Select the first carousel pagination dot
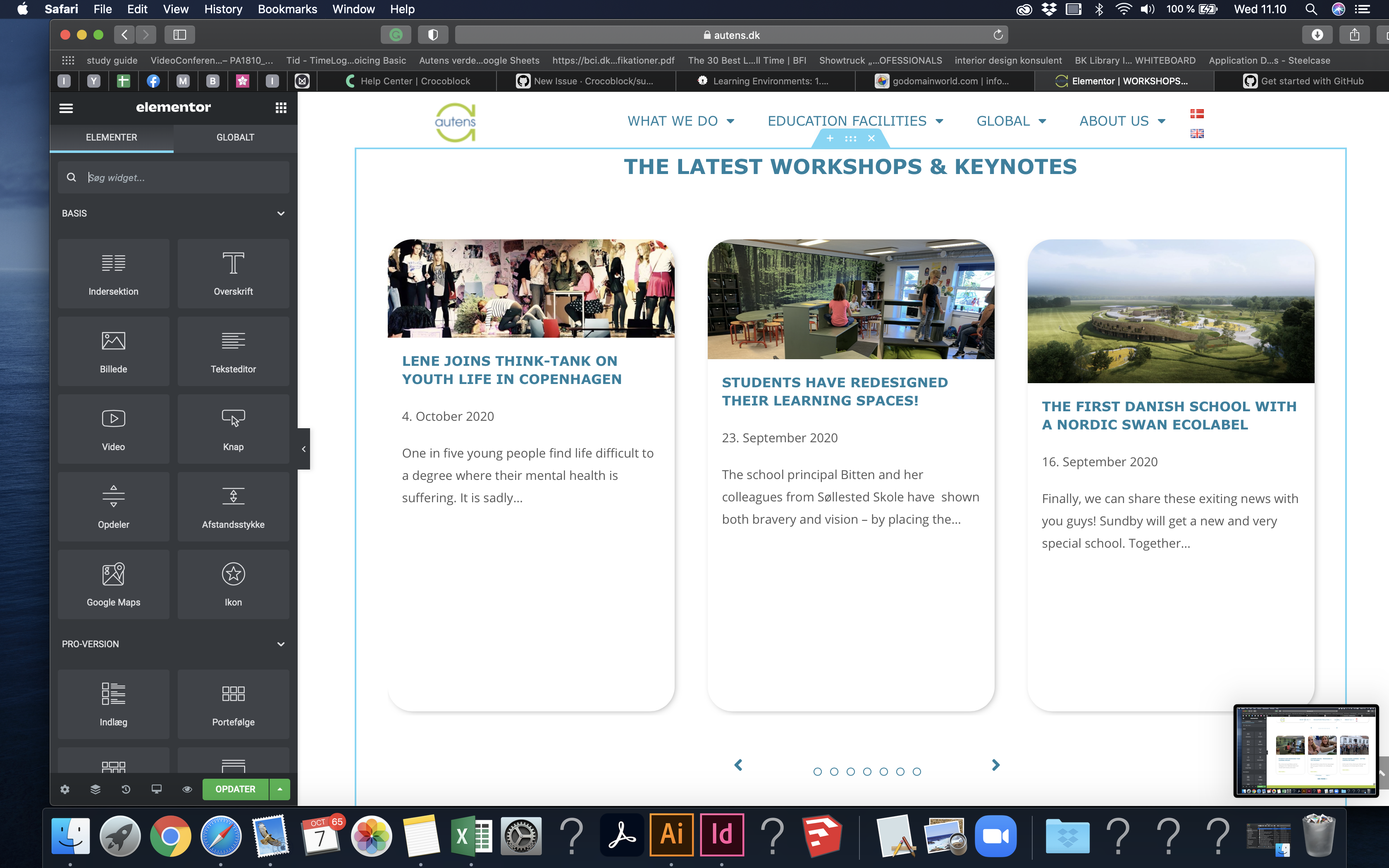1389x868 pixels. click(x=818, y=772)
